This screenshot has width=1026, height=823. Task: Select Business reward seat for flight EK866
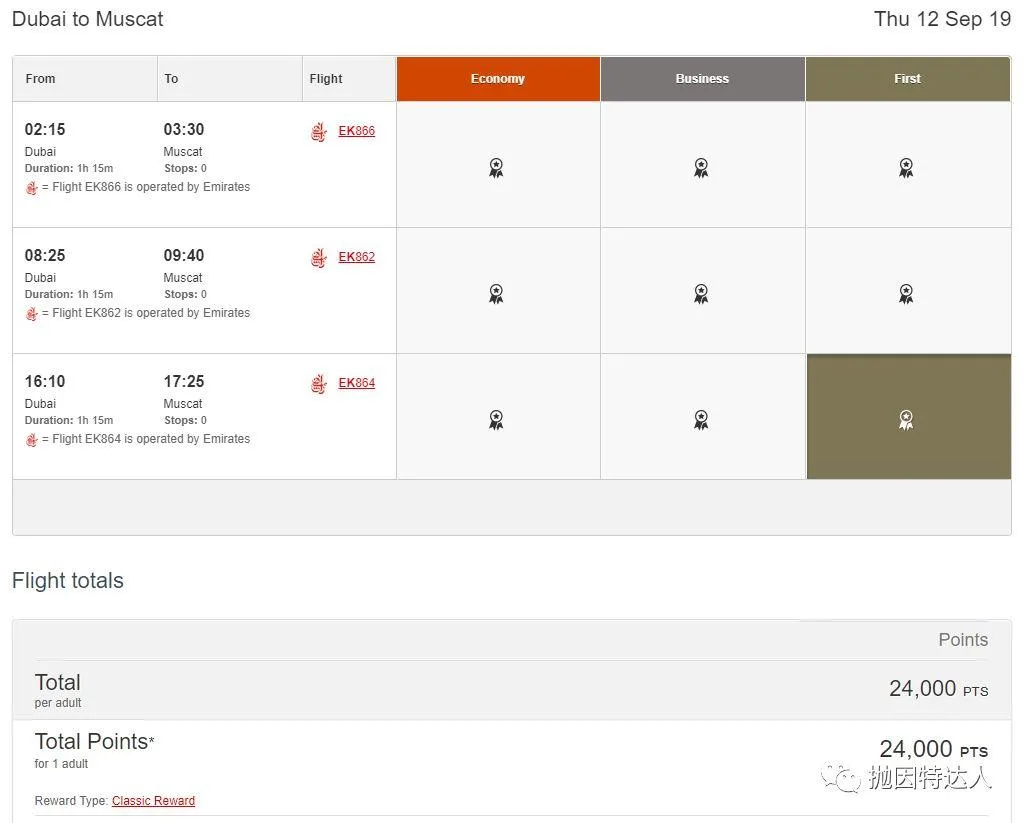click(x=701, y=167)
